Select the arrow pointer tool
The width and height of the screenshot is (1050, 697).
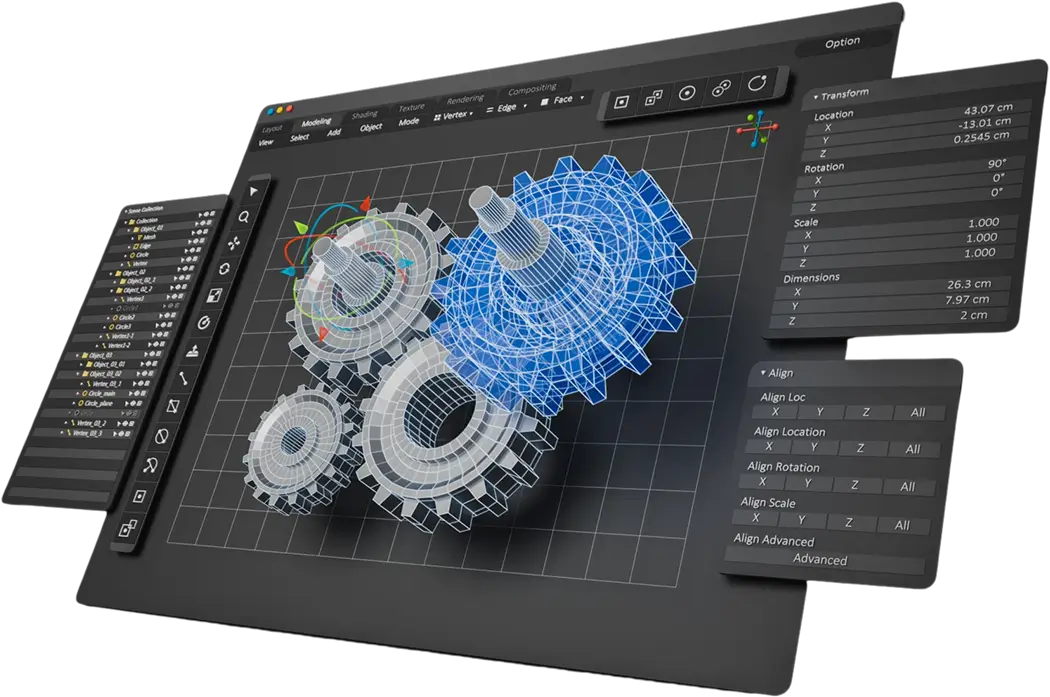(x=254, y=190)
